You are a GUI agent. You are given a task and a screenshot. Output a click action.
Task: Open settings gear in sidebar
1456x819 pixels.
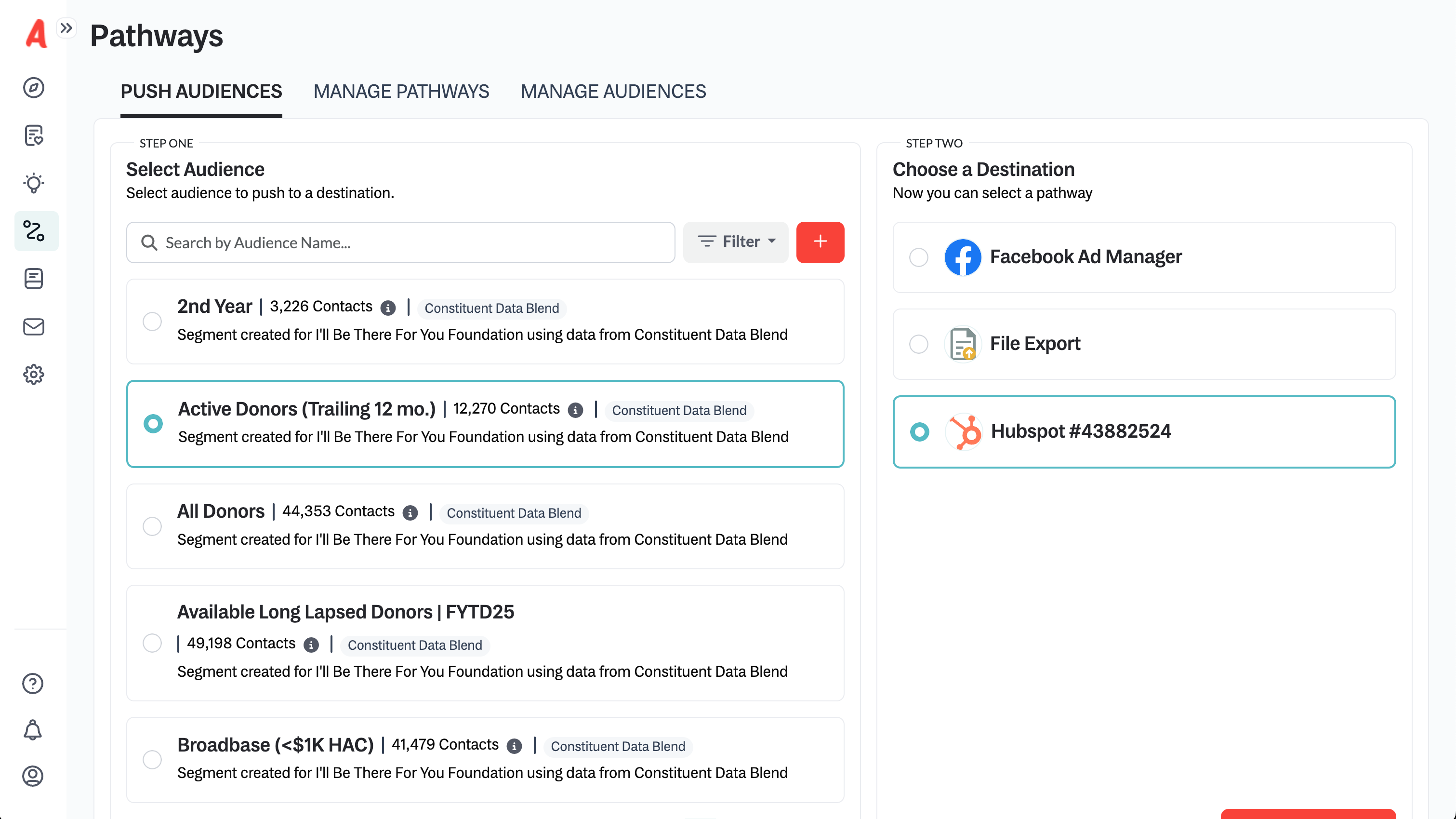(x=33, y=374)
